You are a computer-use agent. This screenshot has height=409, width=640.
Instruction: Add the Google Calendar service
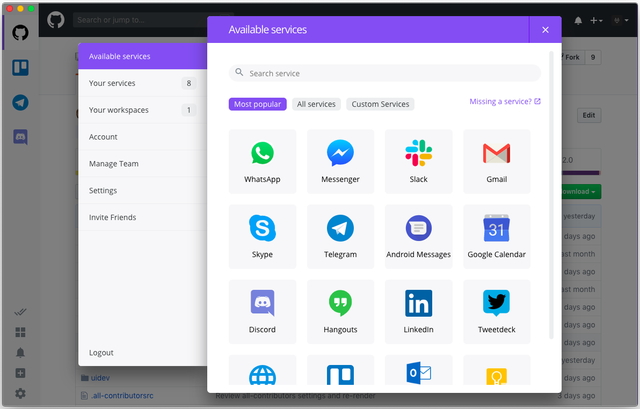coord(497,237)
